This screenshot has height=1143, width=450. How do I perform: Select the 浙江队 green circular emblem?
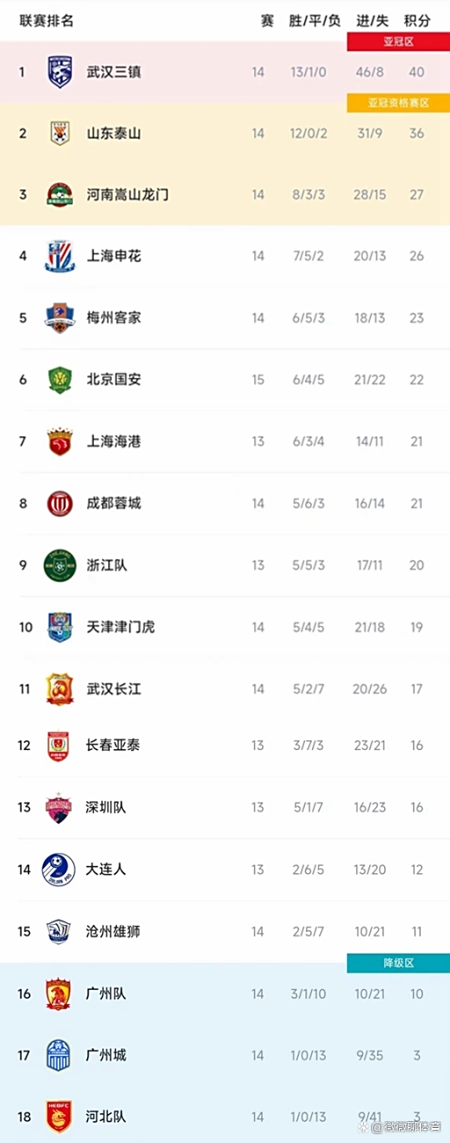click(59, 565)
